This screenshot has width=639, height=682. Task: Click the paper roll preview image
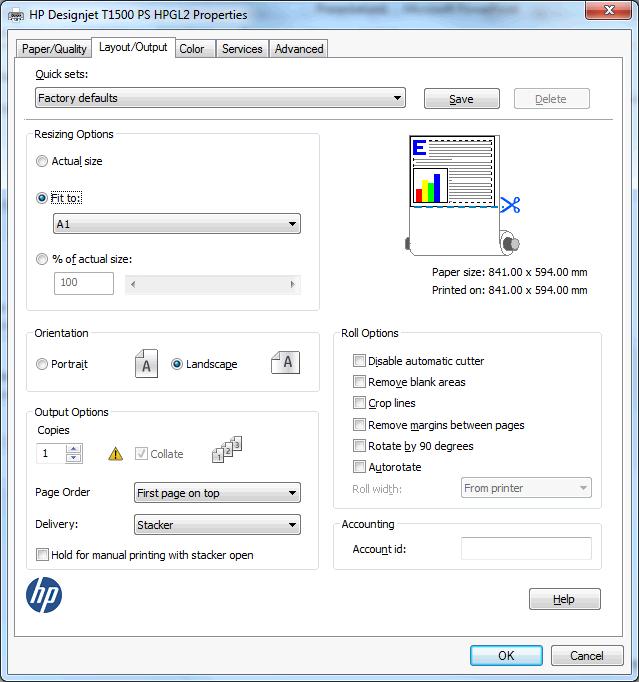point(462,195)
